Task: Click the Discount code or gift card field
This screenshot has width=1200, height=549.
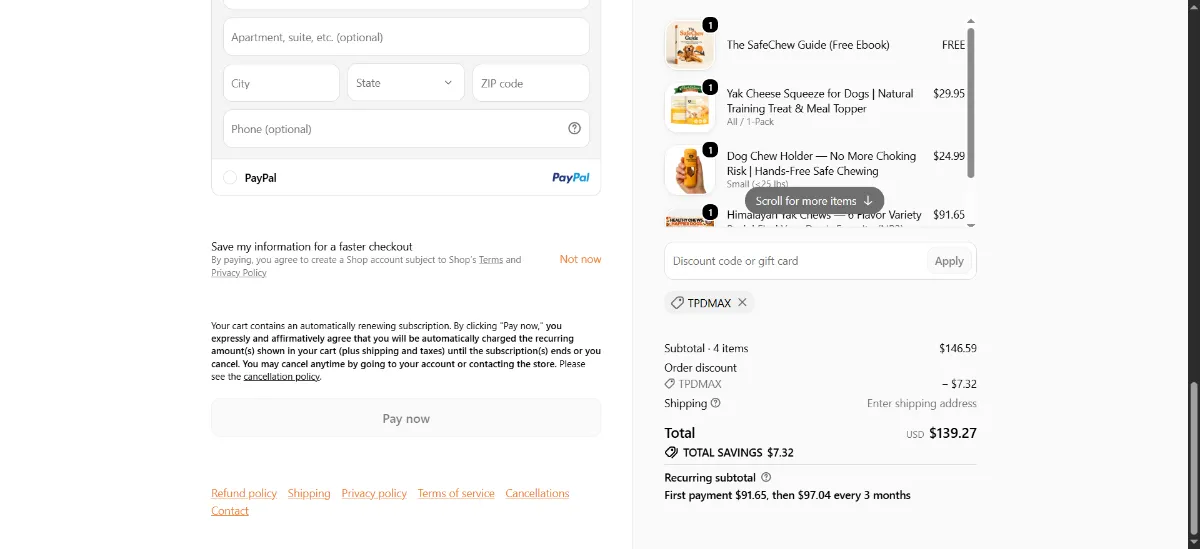Action: pos(795,261)
